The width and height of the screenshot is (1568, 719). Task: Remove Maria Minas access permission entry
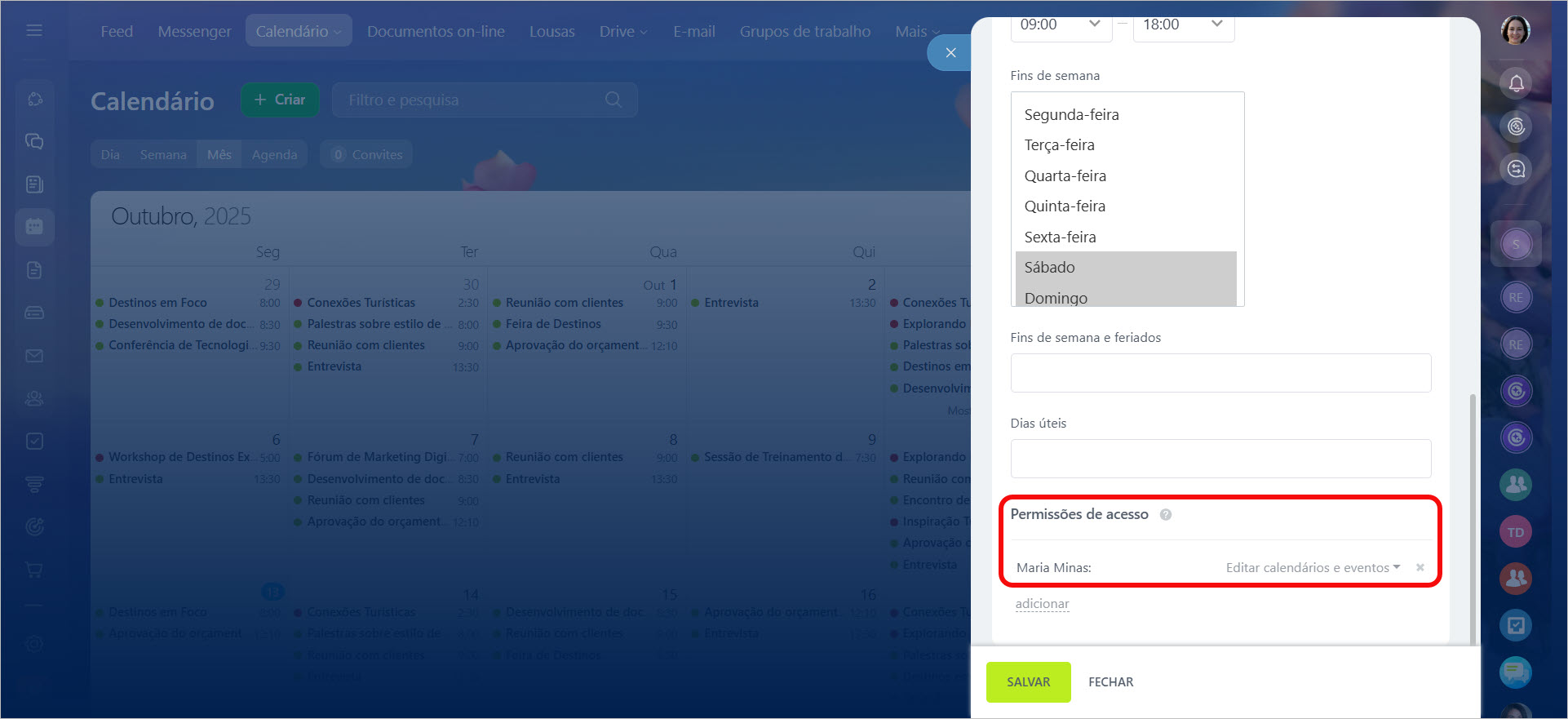coord(1420,568)
